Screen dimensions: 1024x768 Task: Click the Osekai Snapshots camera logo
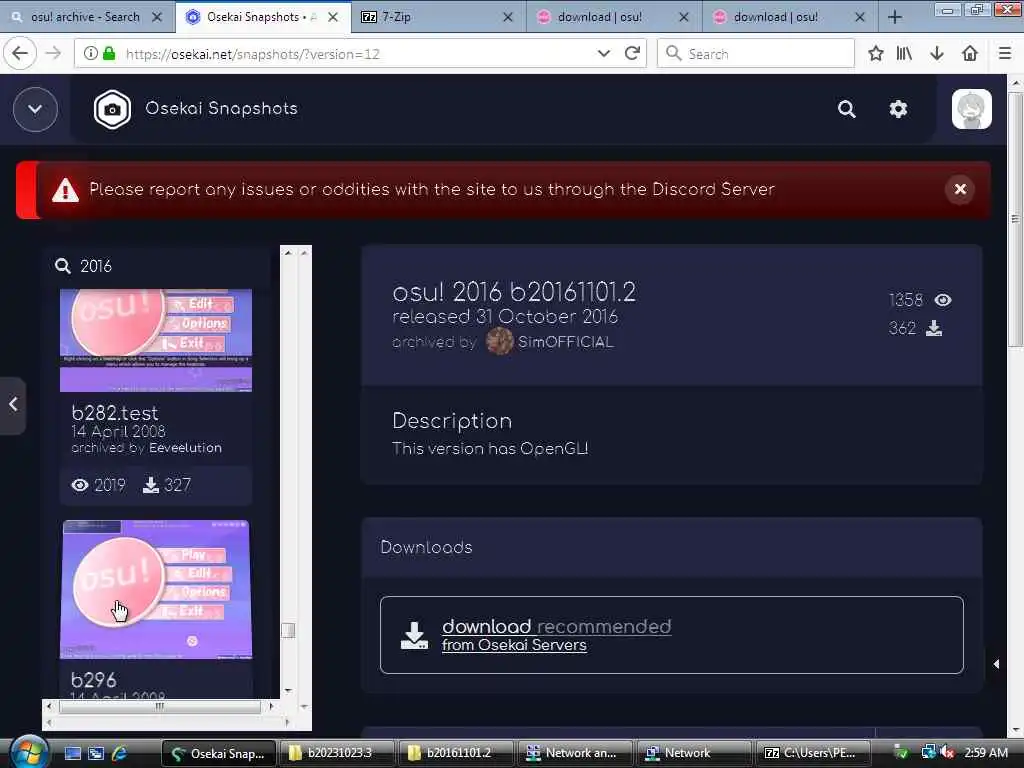(x=112, y=109)
